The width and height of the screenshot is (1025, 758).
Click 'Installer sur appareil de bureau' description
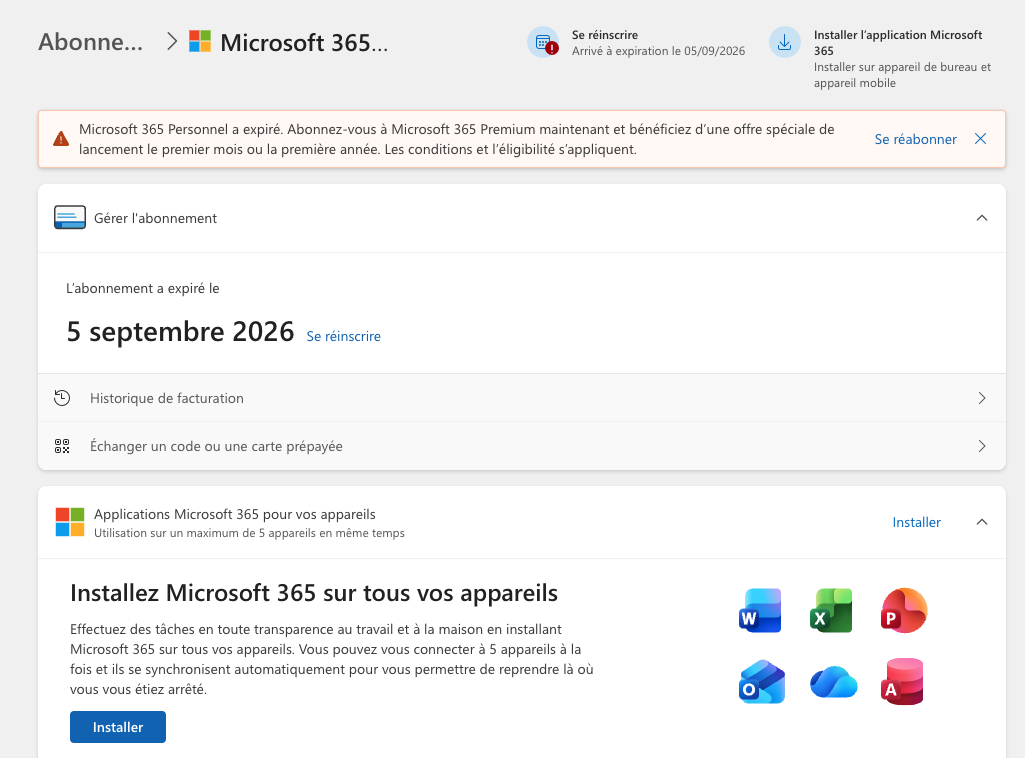(x=902, y=75)
